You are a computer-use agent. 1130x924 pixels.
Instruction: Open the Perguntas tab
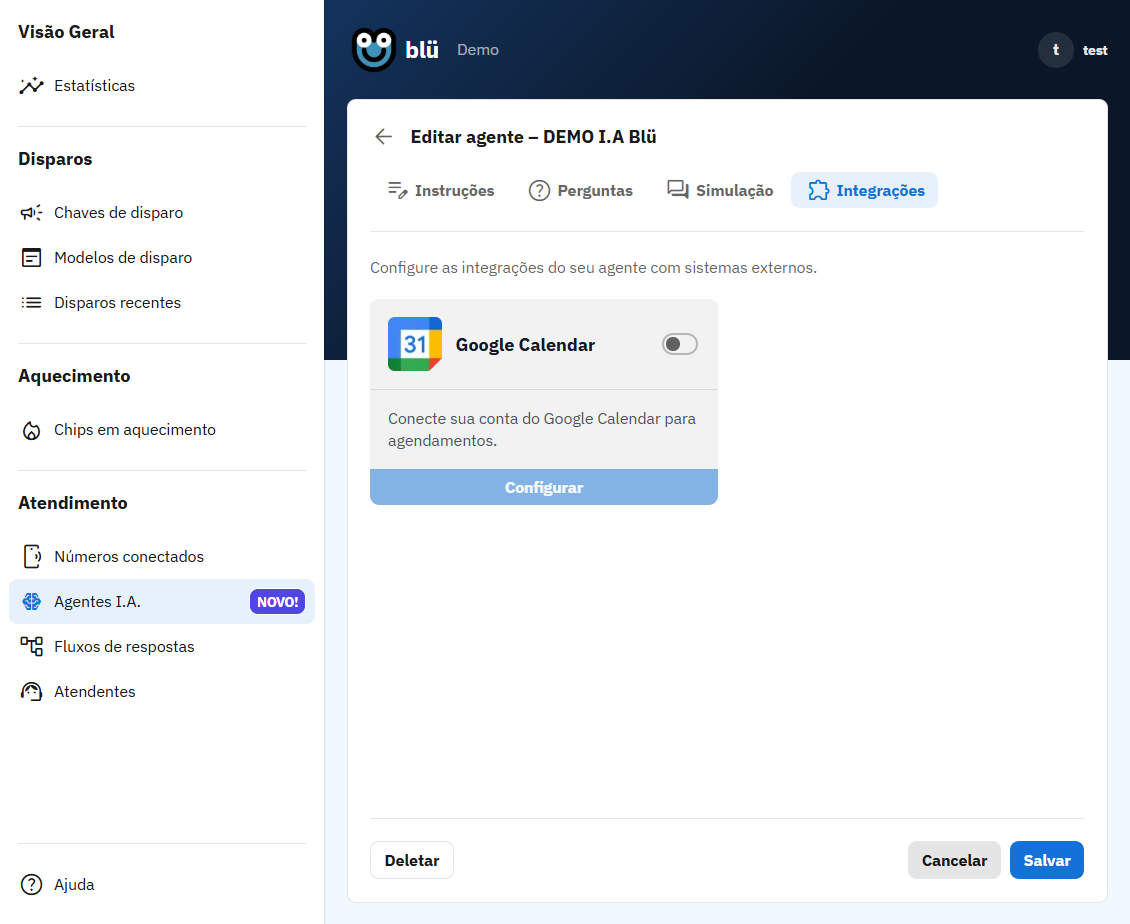coord(580,190)
